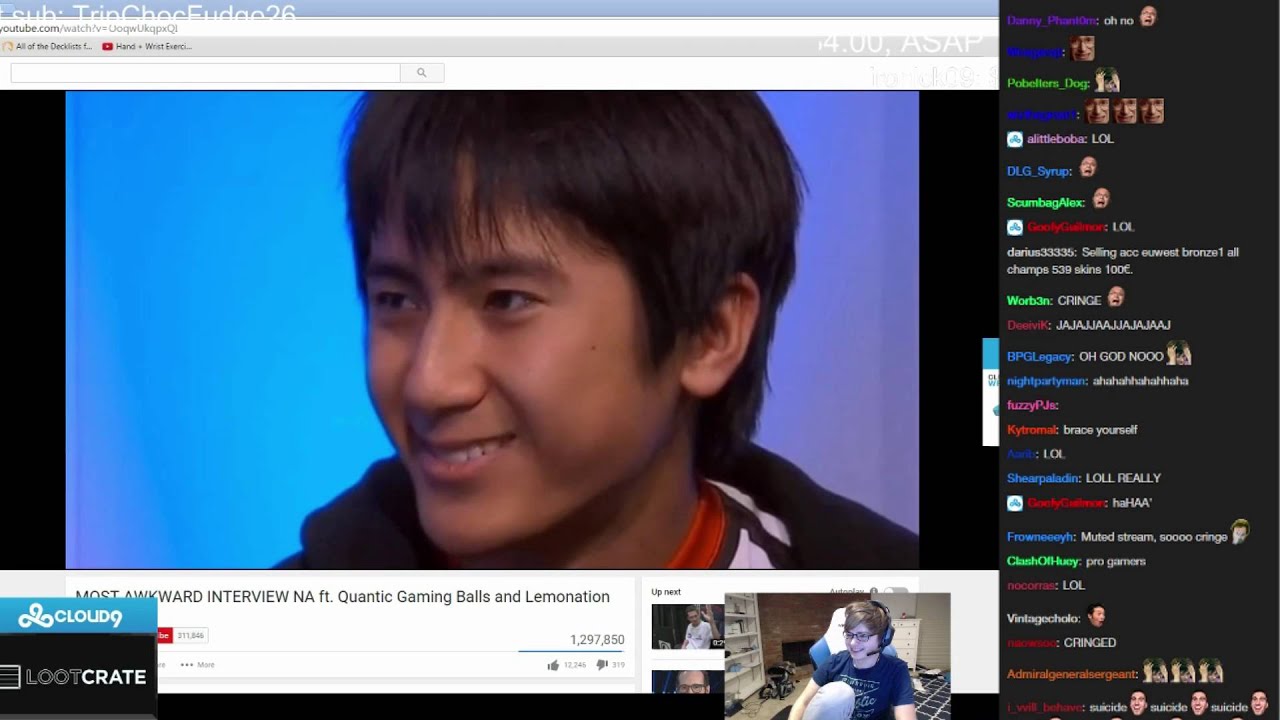Screen dimensions: 1280x720
Task: Open the first Up next video thumbnail
Action: [687, 627]
